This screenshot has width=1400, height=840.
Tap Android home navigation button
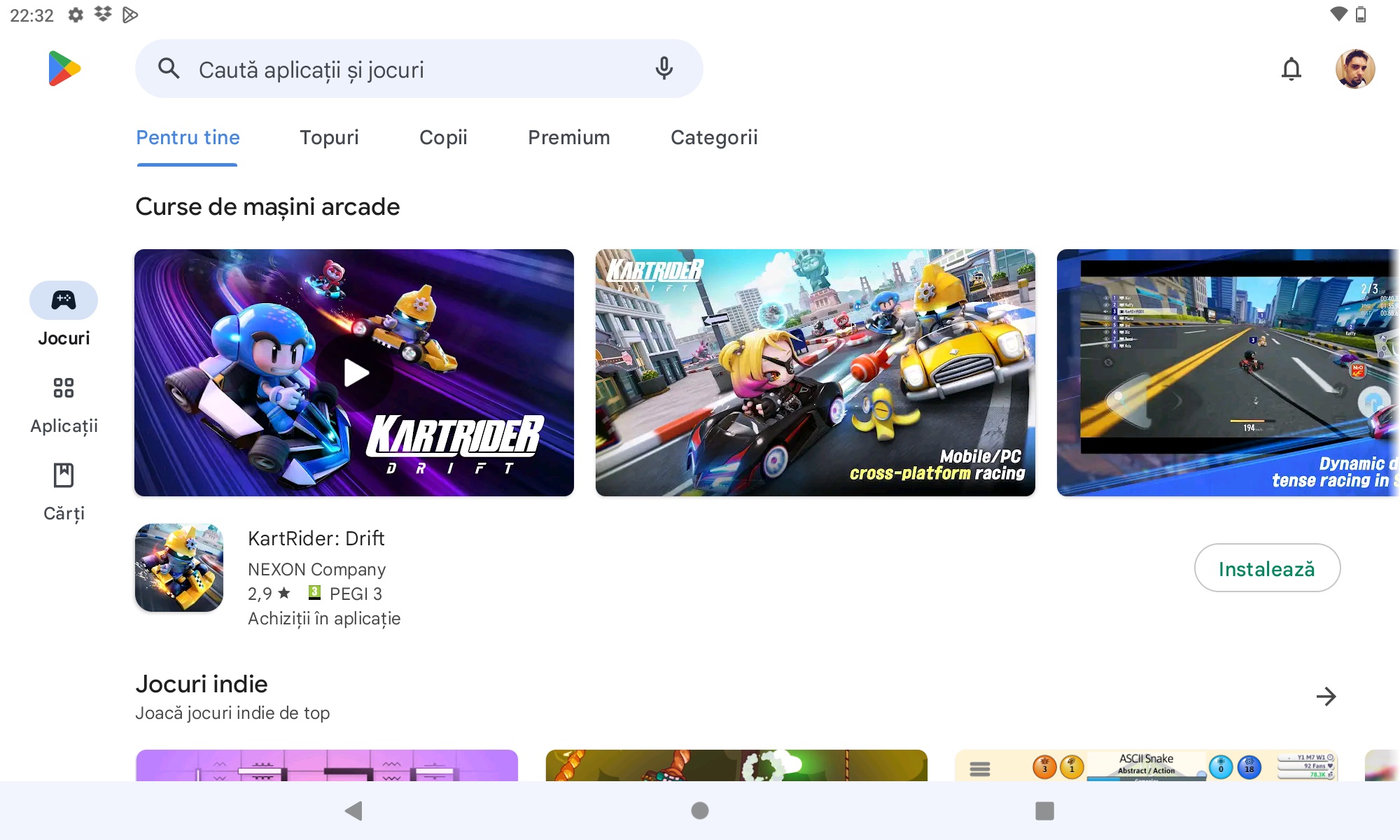[x=700, y=811]
